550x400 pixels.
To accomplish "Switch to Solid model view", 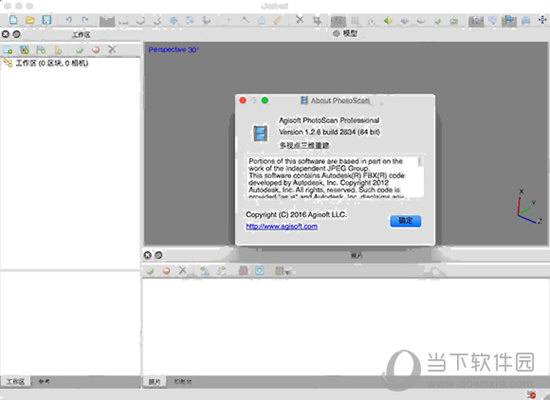I will point(404,21).
